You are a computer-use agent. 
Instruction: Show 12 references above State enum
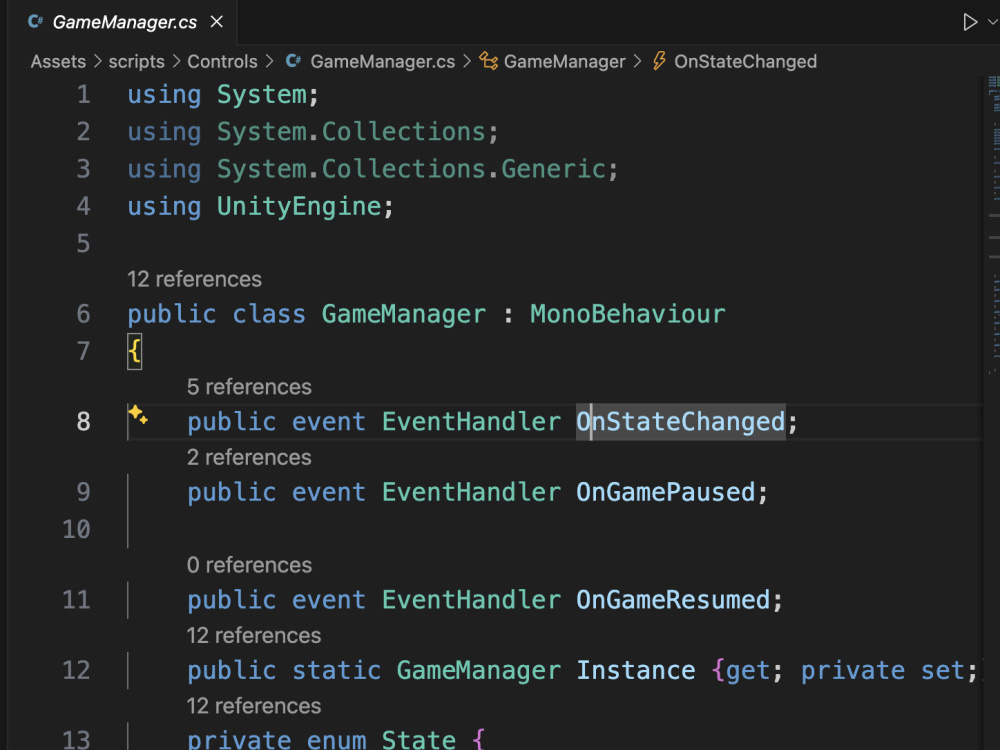click(x=254, y=706)
